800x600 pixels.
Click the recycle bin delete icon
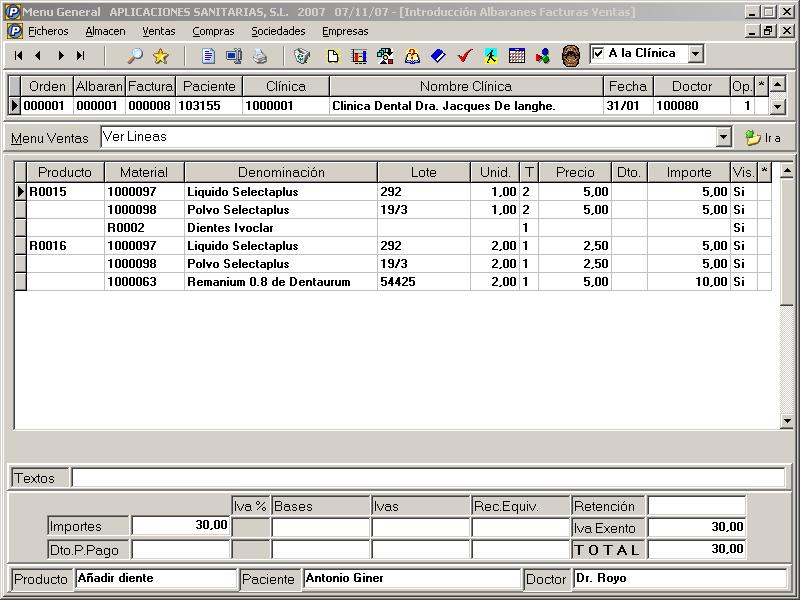click(302, 56)
